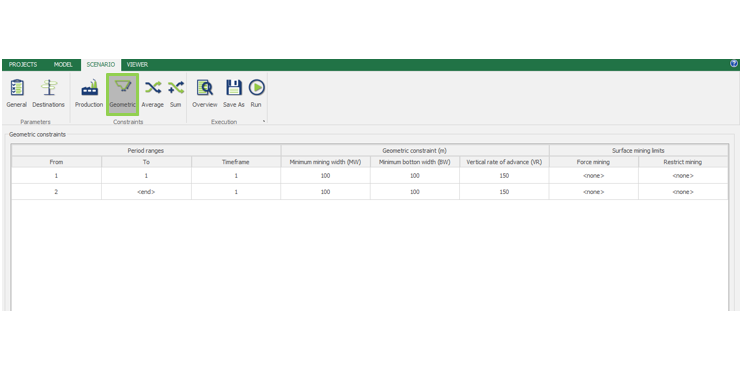Open Restrict mining dropdown in first row
The image size is (742, 370).
pos(683,176)
